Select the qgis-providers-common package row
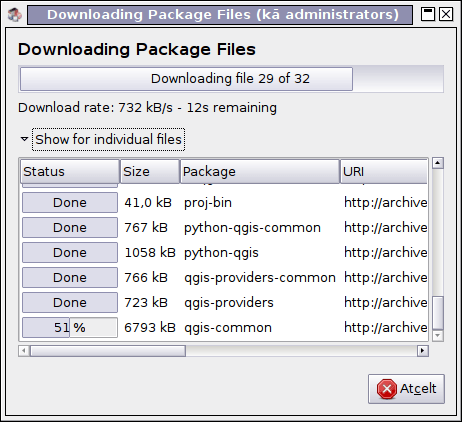 (224, 278)
